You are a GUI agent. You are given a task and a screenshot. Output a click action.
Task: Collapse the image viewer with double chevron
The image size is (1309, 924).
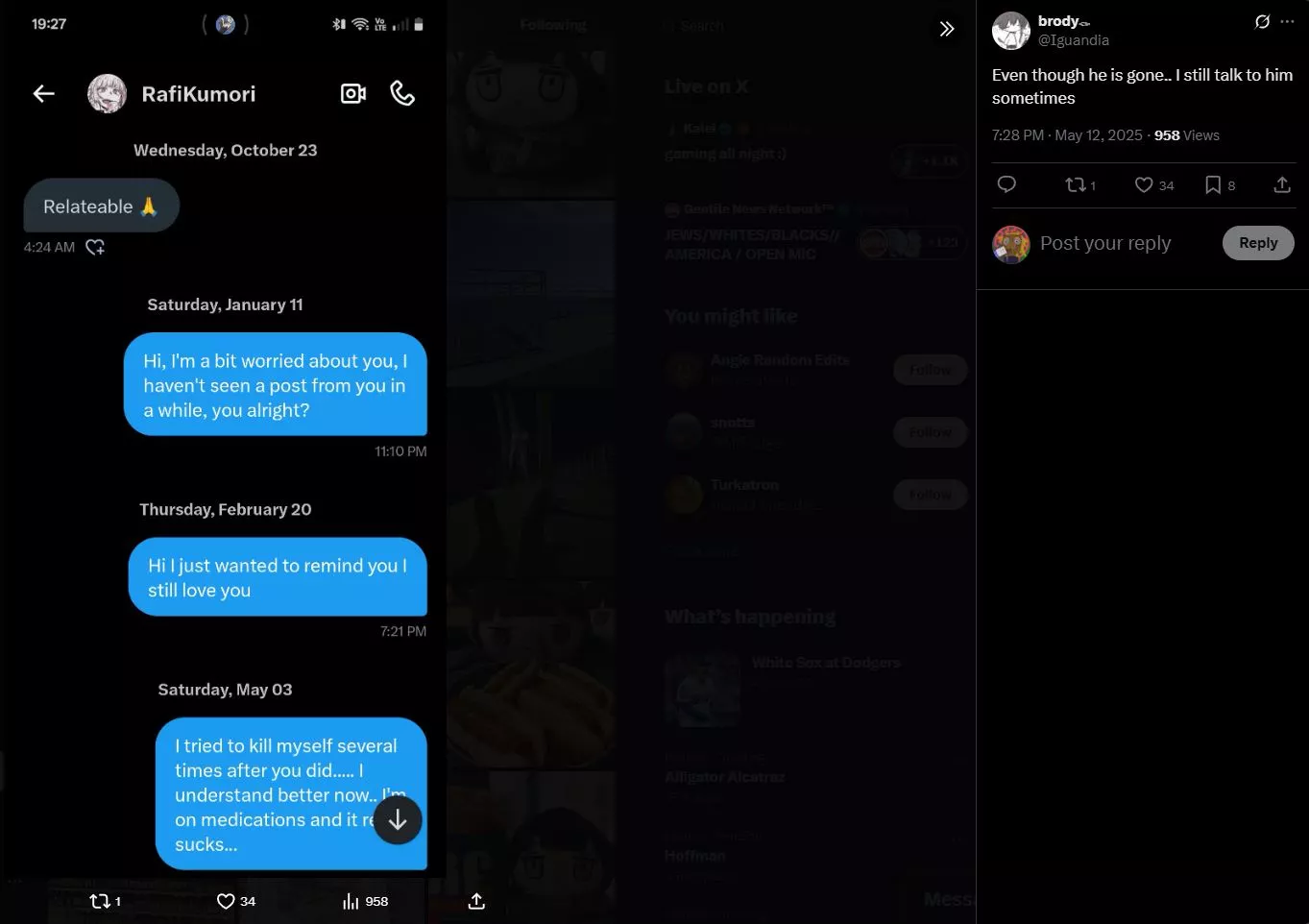[947, 29]
